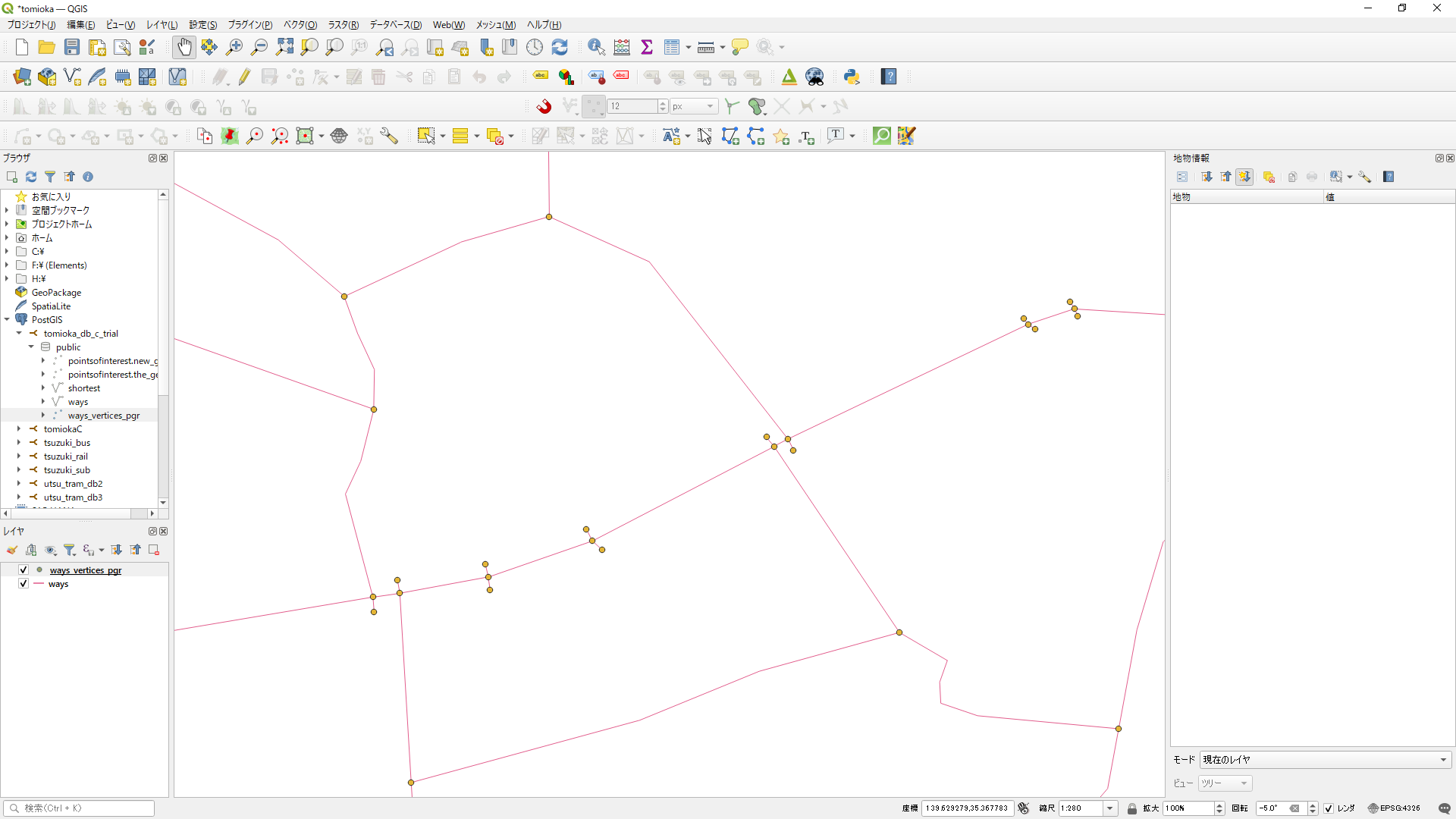Viewport: 1456px width, 819px height.
Task: Collapse the PostGIS tree node
Action: [x=7, y=320]
